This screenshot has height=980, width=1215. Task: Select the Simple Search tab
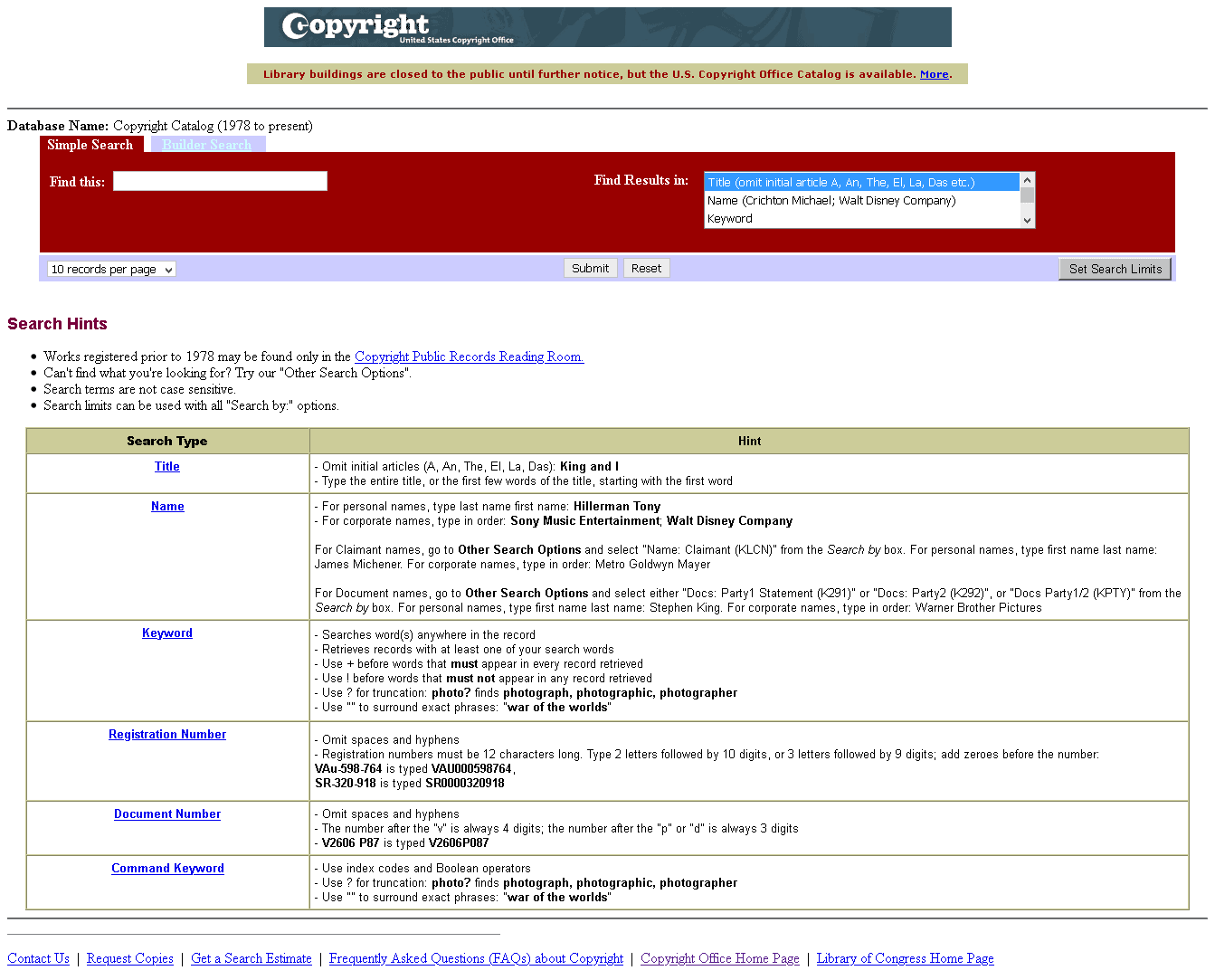click(90, 145)
